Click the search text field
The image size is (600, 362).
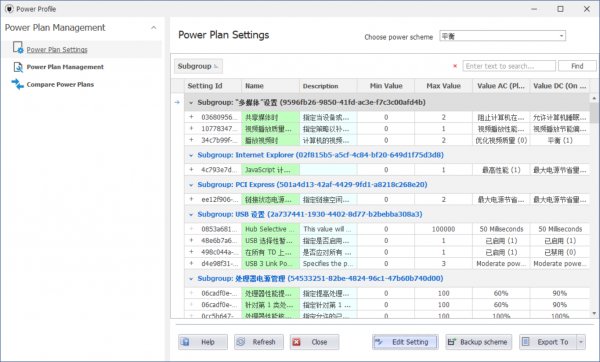tap(509, 66)
